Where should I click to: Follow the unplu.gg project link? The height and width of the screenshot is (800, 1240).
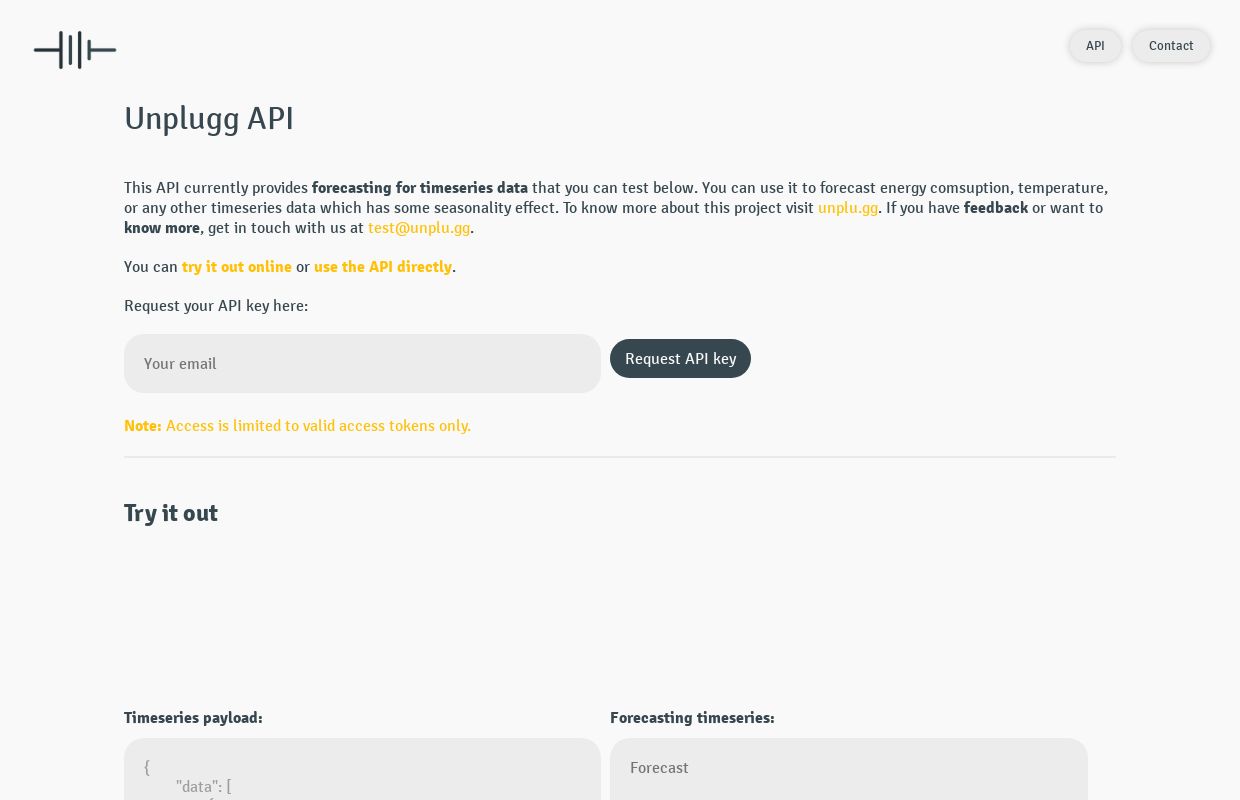[848, 208]
